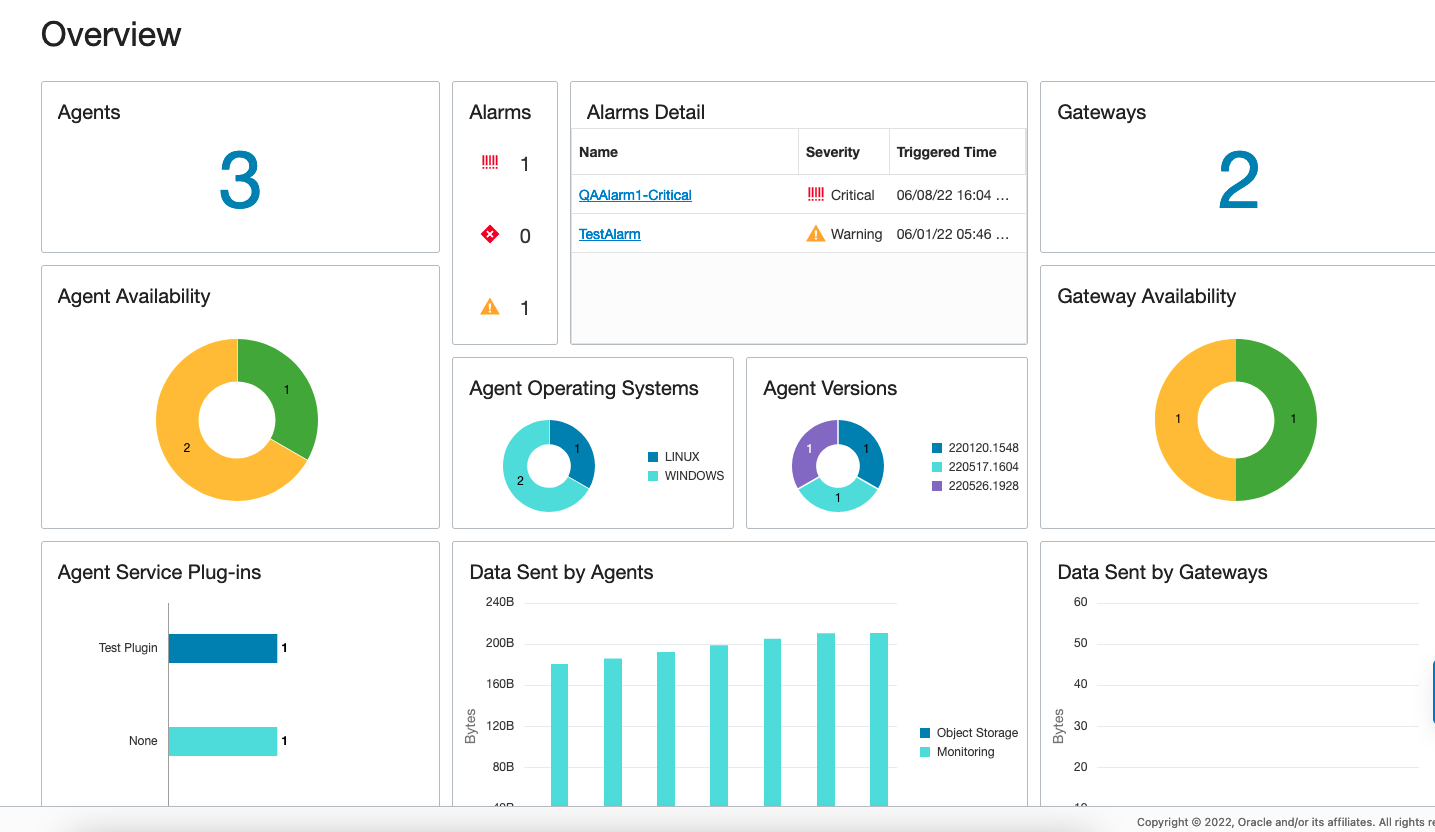Viewport: 1435px width, 832px height.
Task: Select the Object Storage legend swatch
Action: tap(925, 733)
